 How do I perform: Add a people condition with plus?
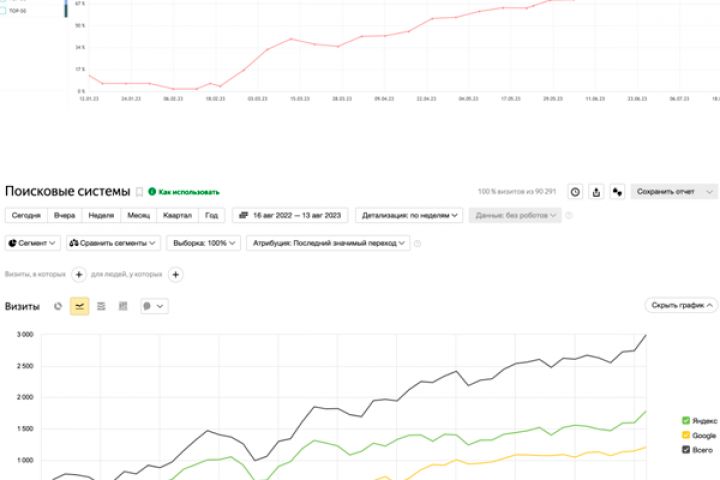click(175, 274)
